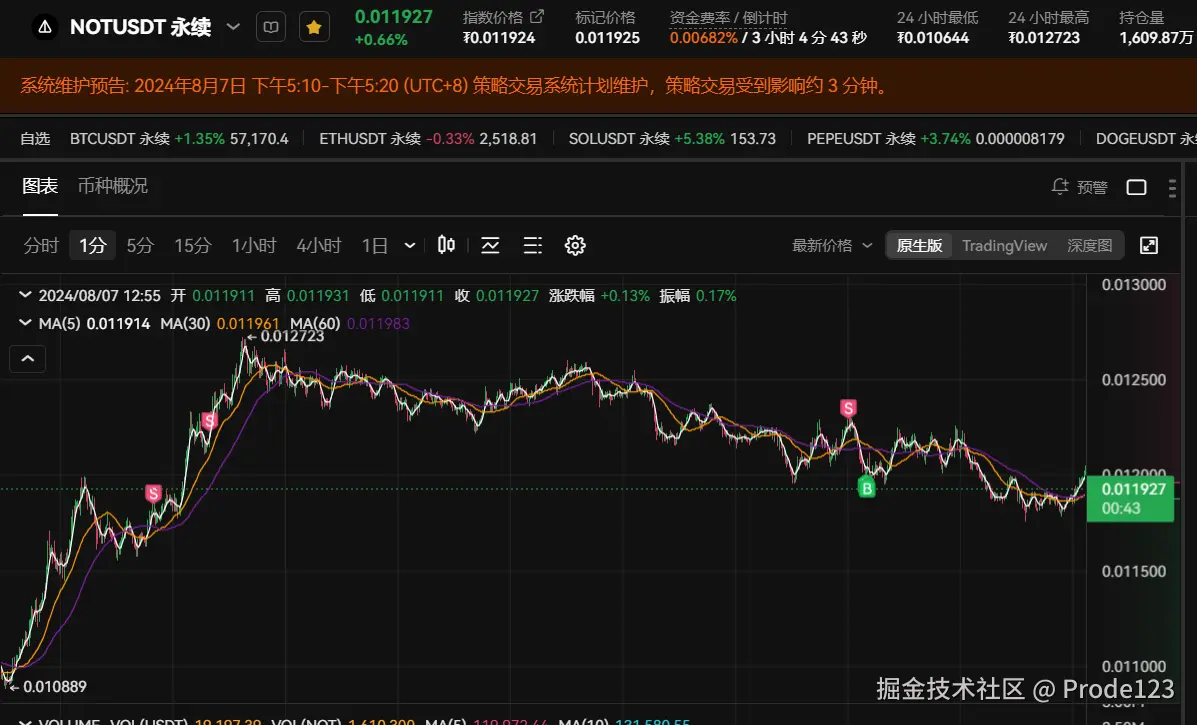
Task: Toggle the favorite star for NOTUSDT
Action: click(x=314, y=27)
